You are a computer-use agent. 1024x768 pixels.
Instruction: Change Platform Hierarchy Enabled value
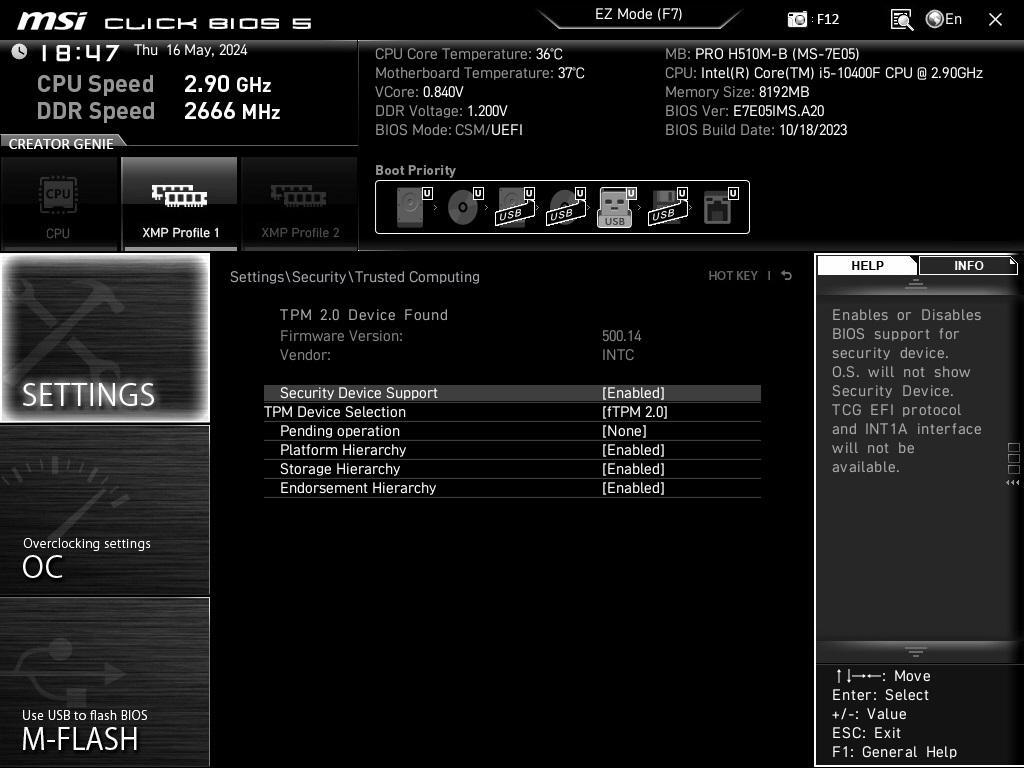633,450
